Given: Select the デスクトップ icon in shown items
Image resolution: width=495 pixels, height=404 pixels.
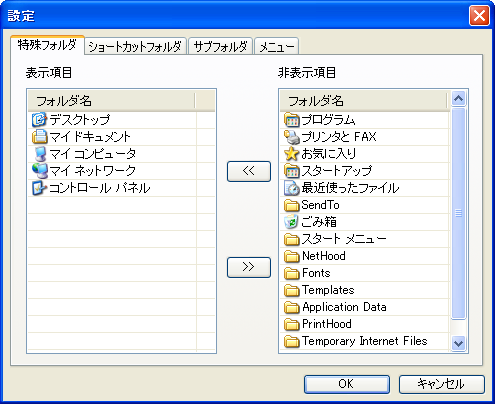Looking at the screenshot, I should pyautogui.click(x=39, y=120).
